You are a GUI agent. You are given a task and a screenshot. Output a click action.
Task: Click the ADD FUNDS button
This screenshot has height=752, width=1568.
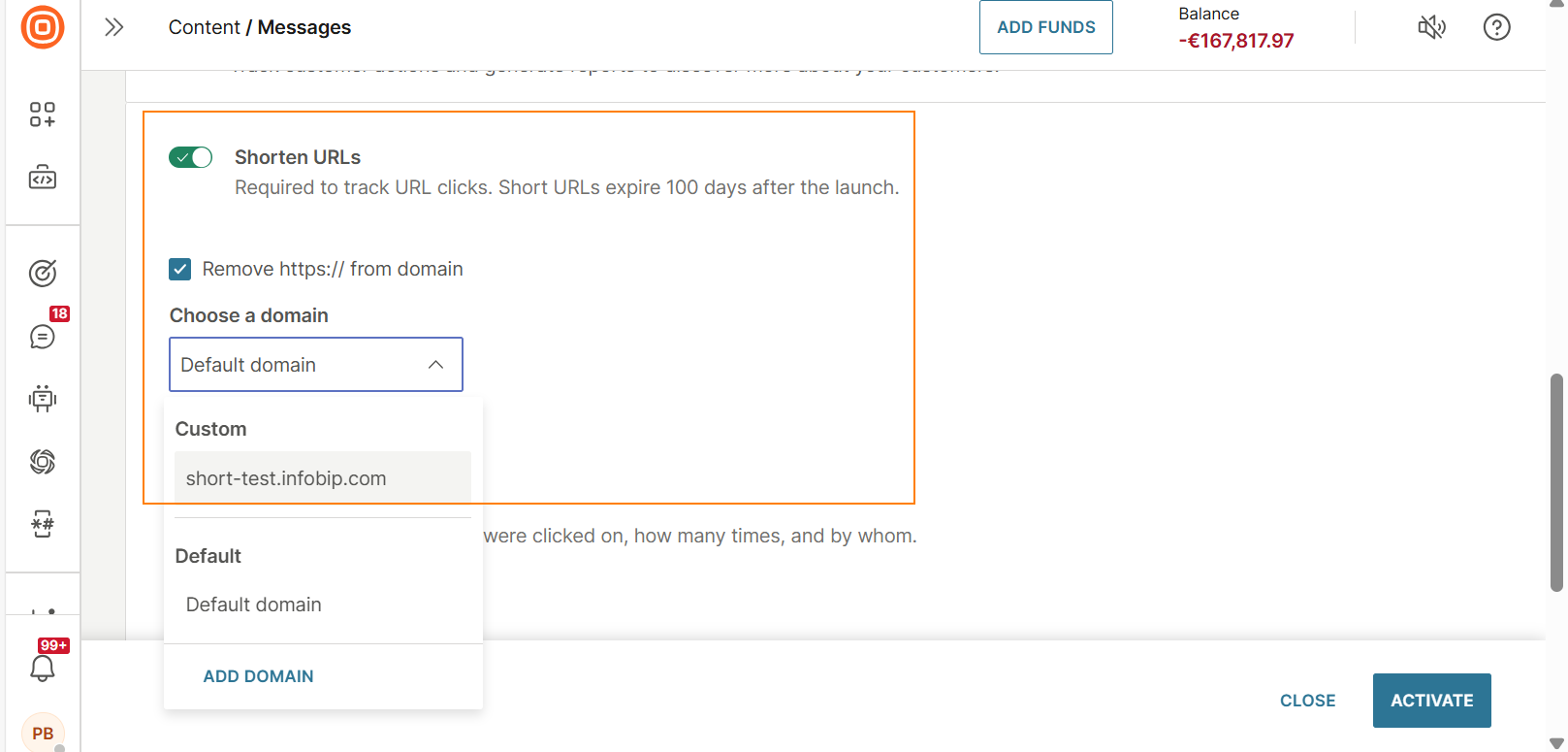click(1046, 27)
